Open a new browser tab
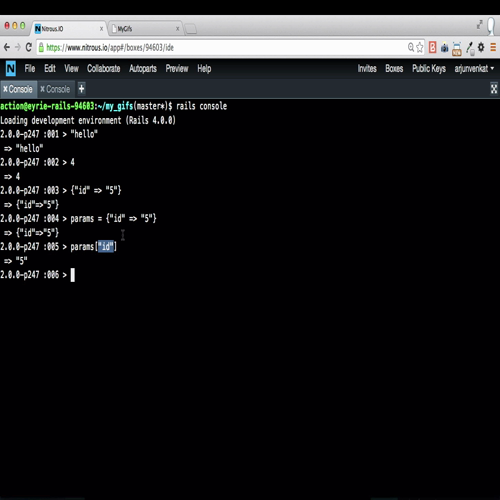500x500 pixels. pyautogui.click(x=191, y=29)
